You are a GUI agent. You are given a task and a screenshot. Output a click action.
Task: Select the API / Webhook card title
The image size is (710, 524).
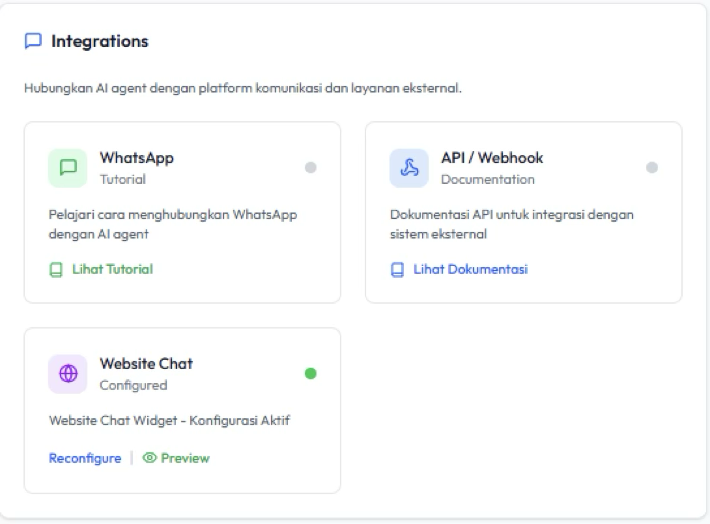[x=492, y=158]
